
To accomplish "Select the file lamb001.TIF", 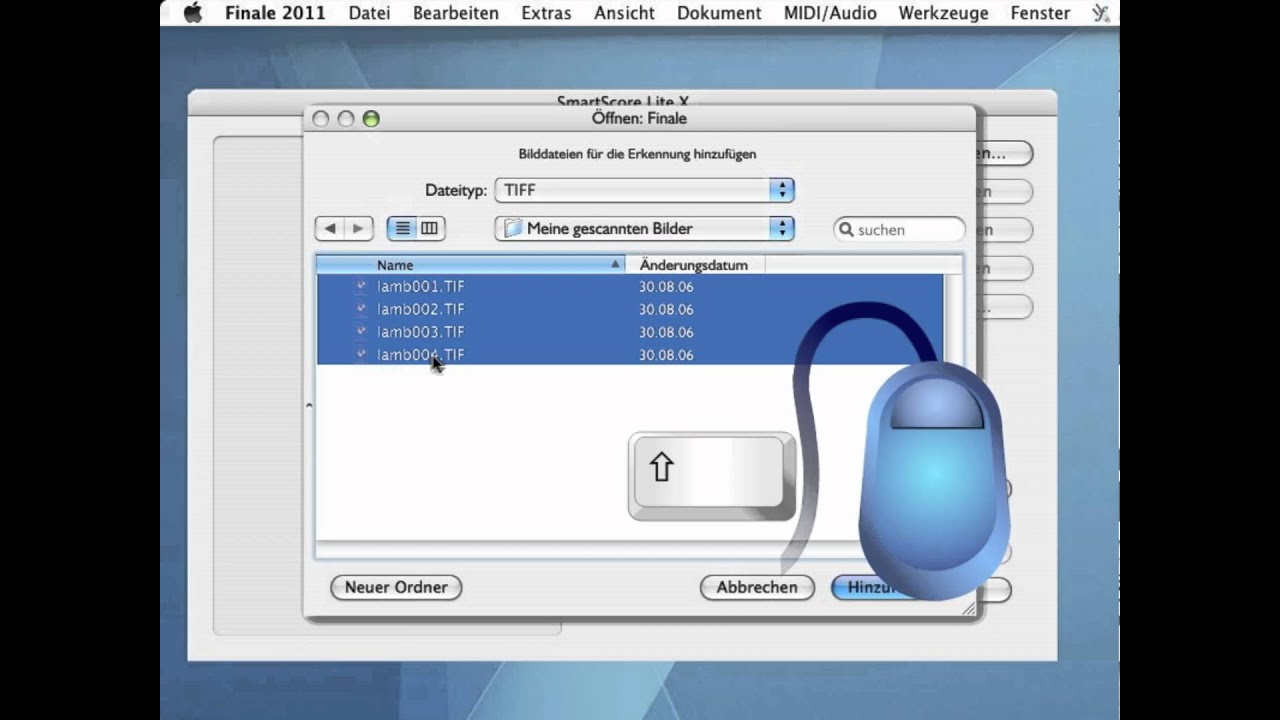I will tap(630, 287).
